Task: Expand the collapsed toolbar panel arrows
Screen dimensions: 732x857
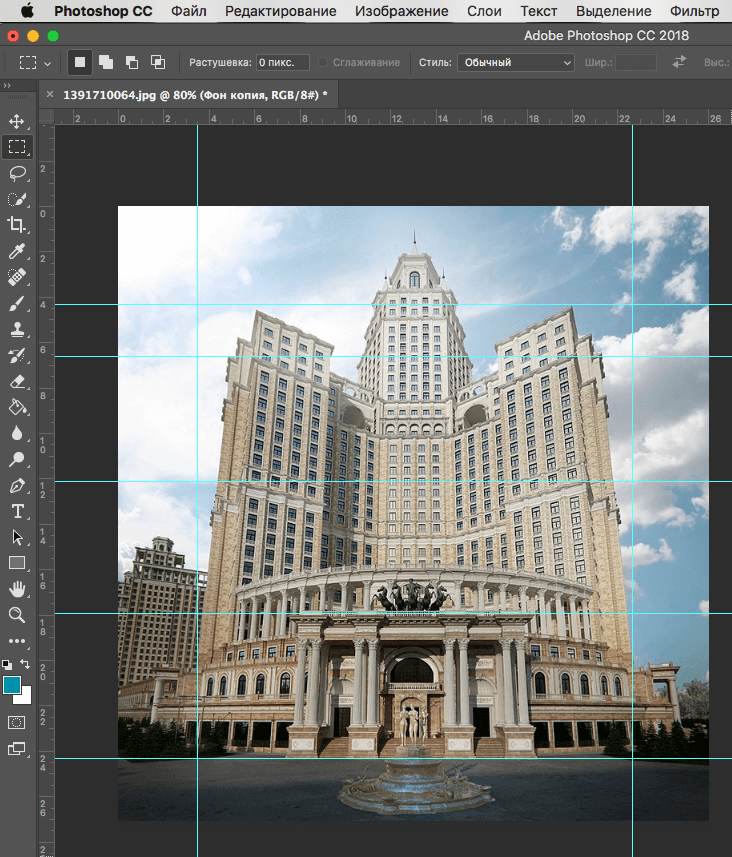Action: tap(8, 86)
